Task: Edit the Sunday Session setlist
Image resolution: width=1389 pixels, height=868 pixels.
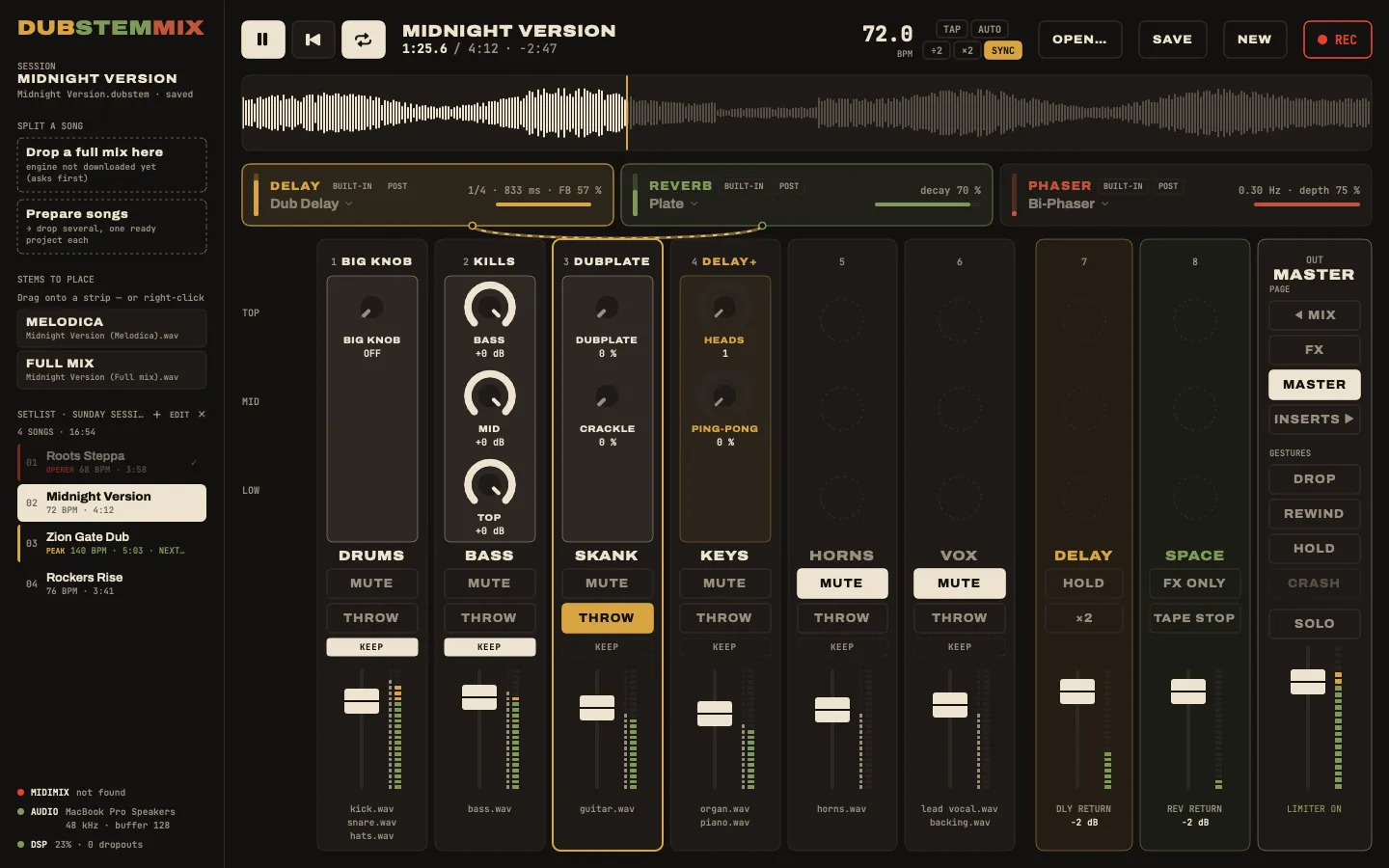Action: 179,415
